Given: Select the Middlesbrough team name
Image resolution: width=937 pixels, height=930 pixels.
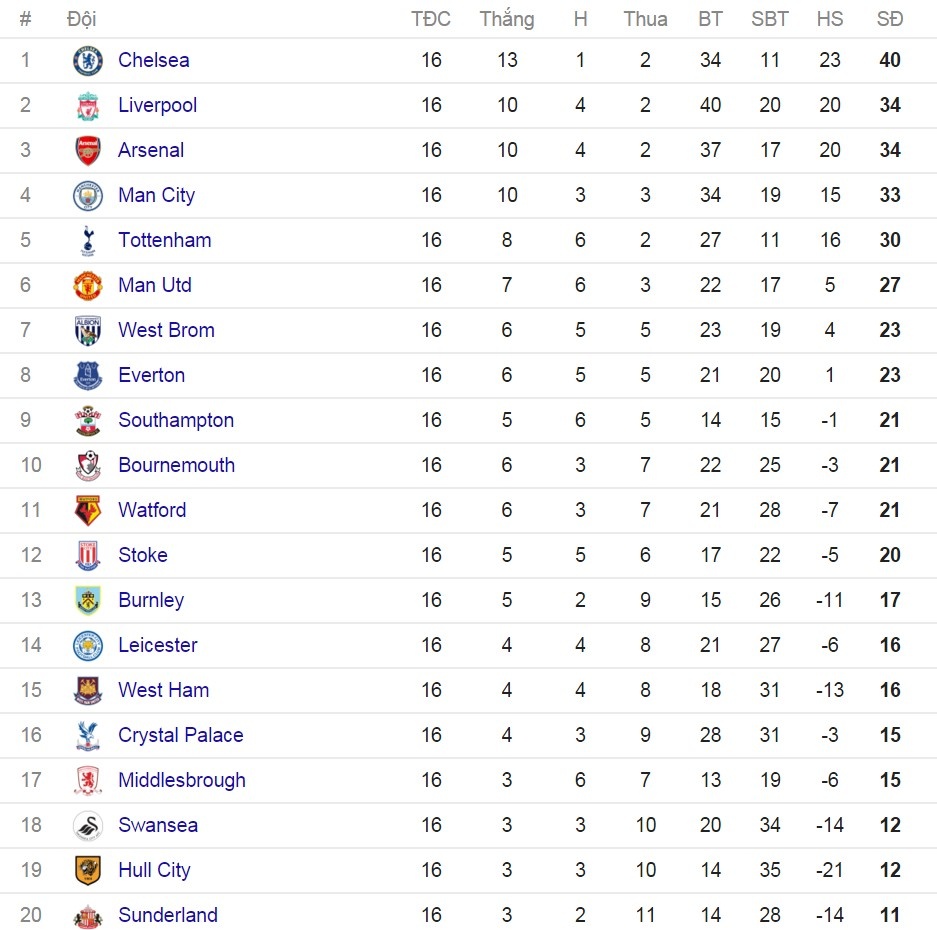Looking at the screenshot, I should pyautogui.click(x=181, y=780).
